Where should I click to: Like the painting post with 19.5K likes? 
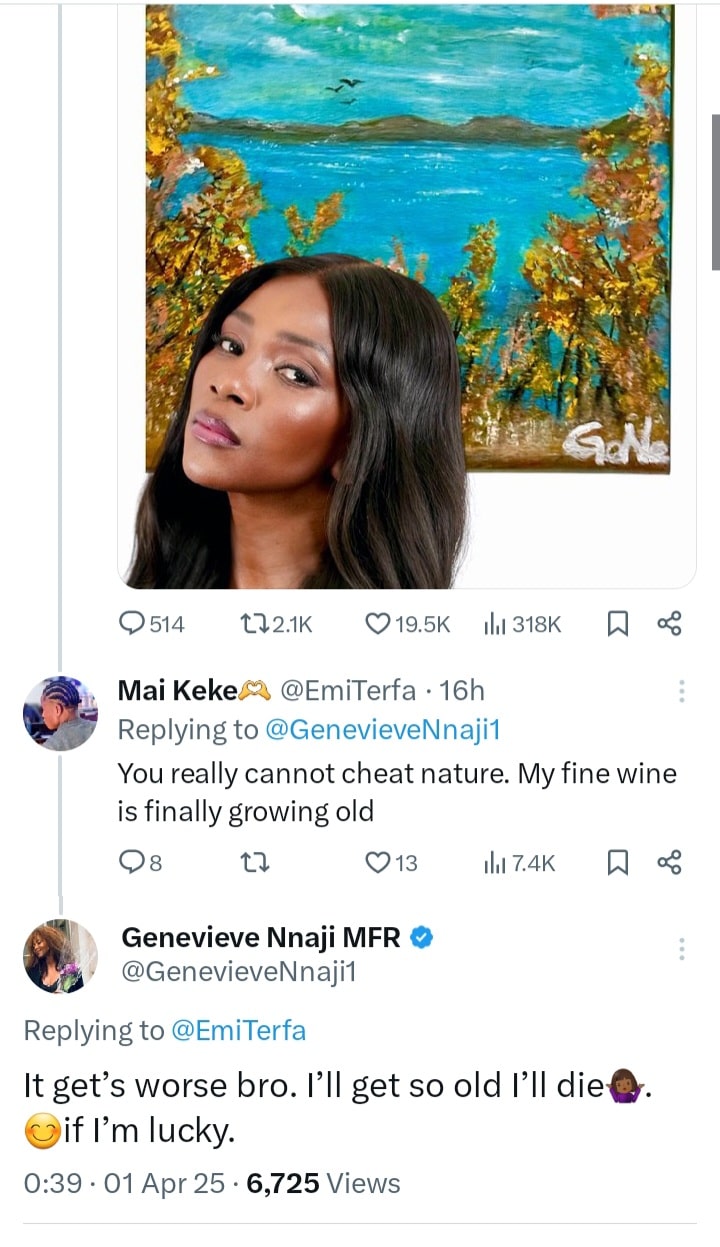[377, 624]
